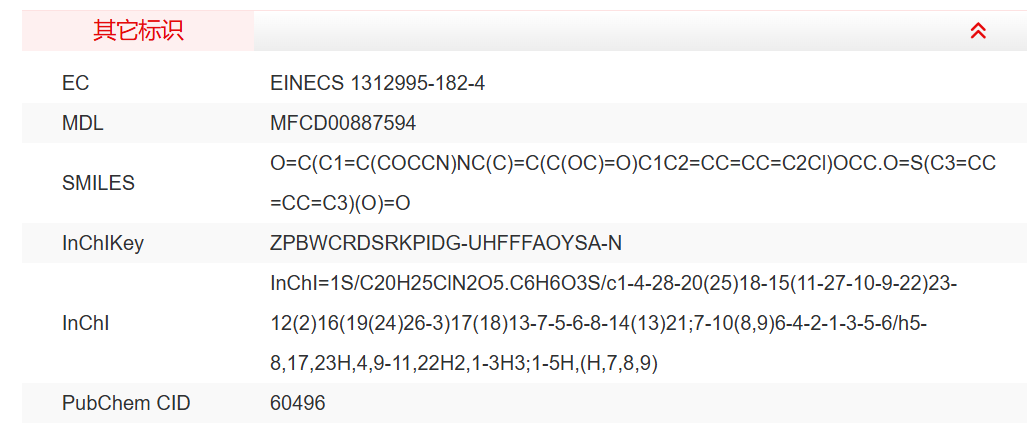Click the MFCD00887594 MDL number

click(343, 124)
